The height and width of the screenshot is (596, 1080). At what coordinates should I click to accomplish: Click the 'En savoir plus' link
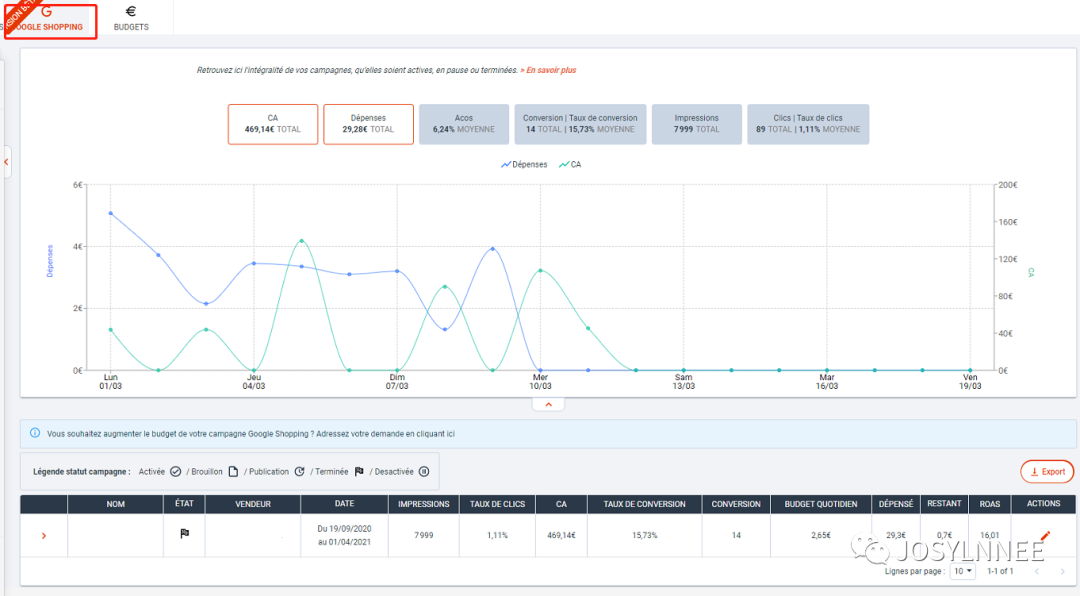(x=550, y=70)
